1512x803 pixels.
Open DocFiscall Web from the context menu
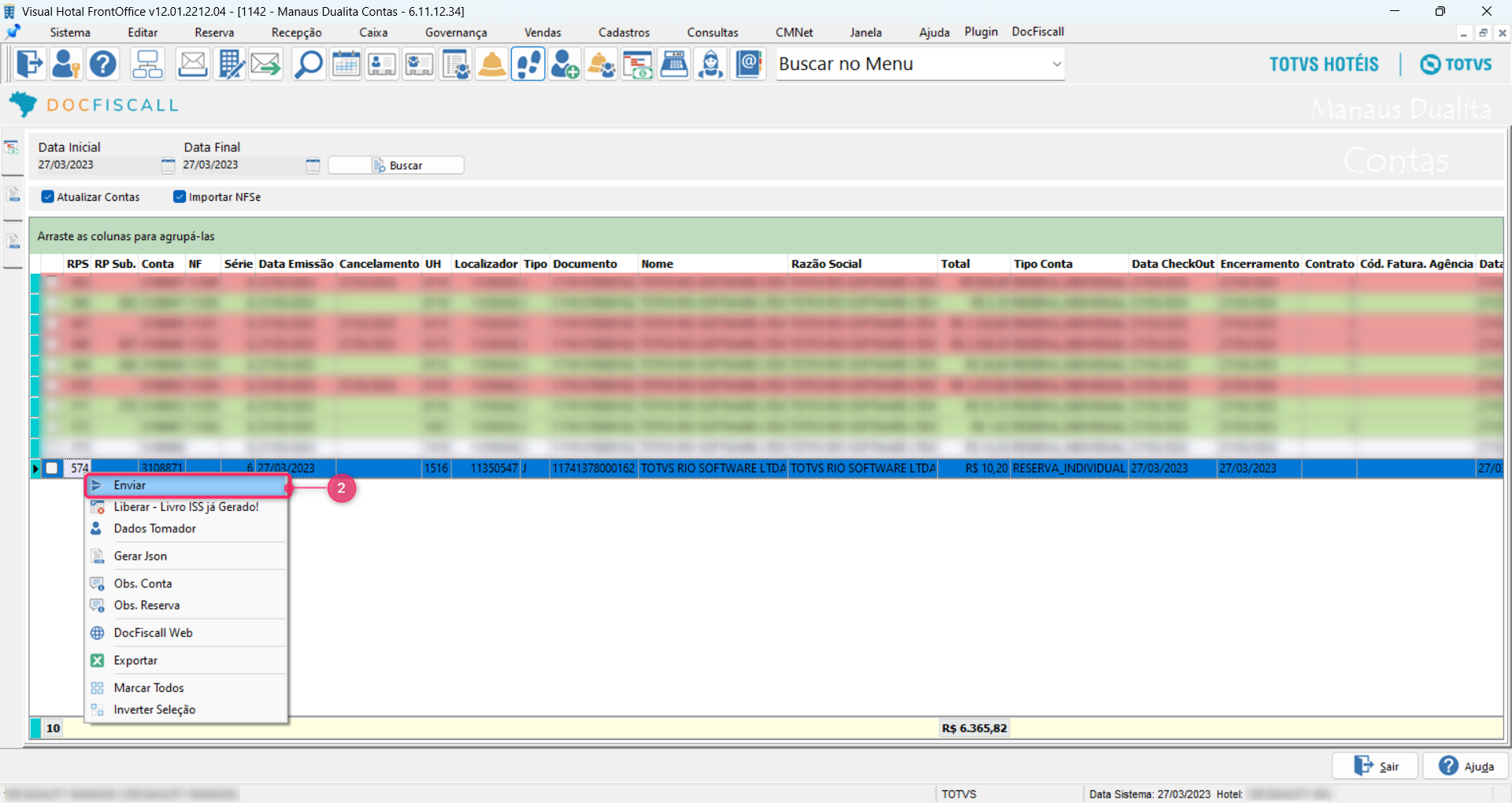pyautogui.click(x=187, y=633)
